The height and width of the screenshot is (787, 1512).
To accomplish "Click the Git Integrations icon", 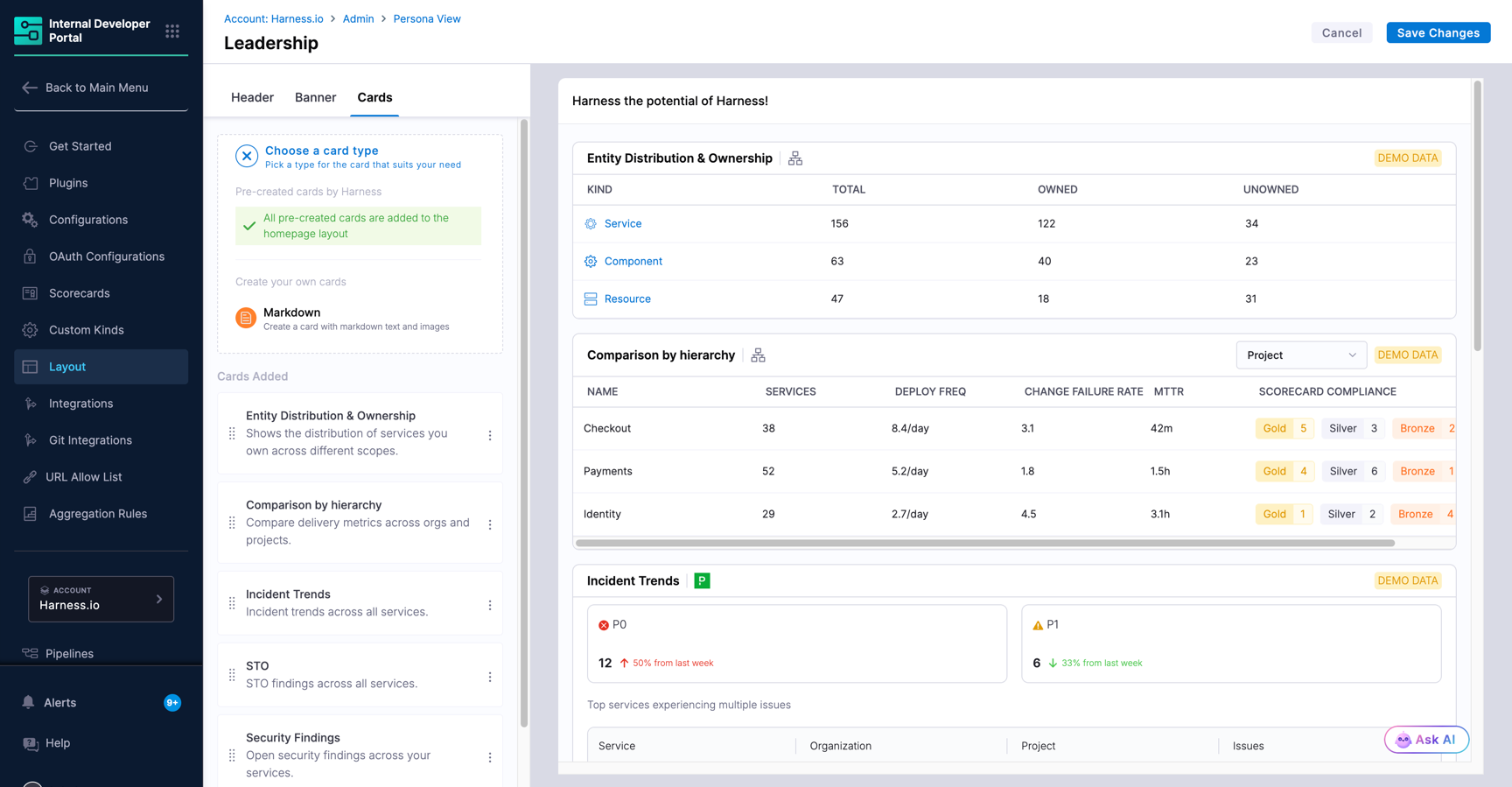I will (x=31, y=440).
